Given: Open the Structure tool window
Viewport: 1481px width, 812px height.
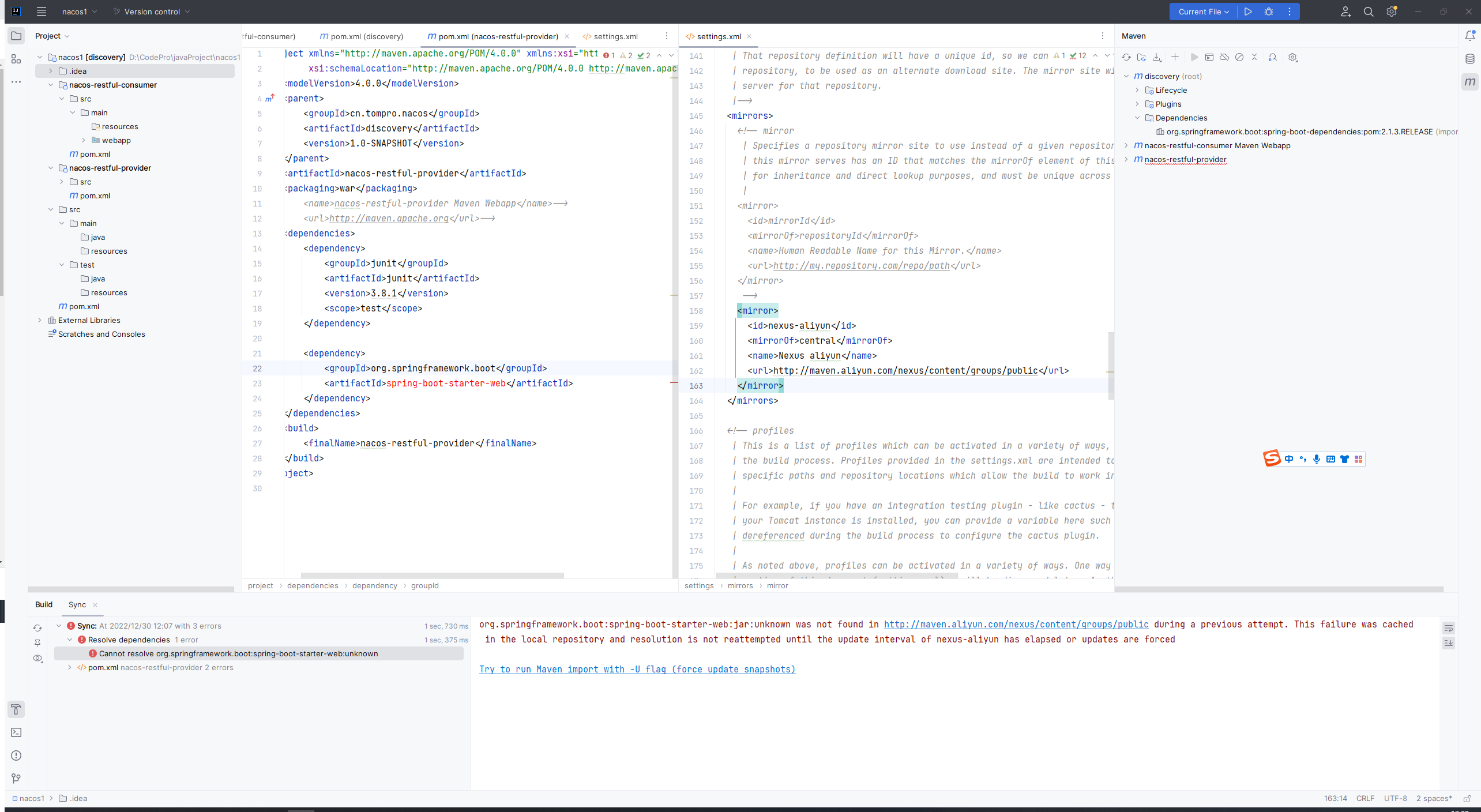Looking at the screenshot, I should [x=16, y=59].
